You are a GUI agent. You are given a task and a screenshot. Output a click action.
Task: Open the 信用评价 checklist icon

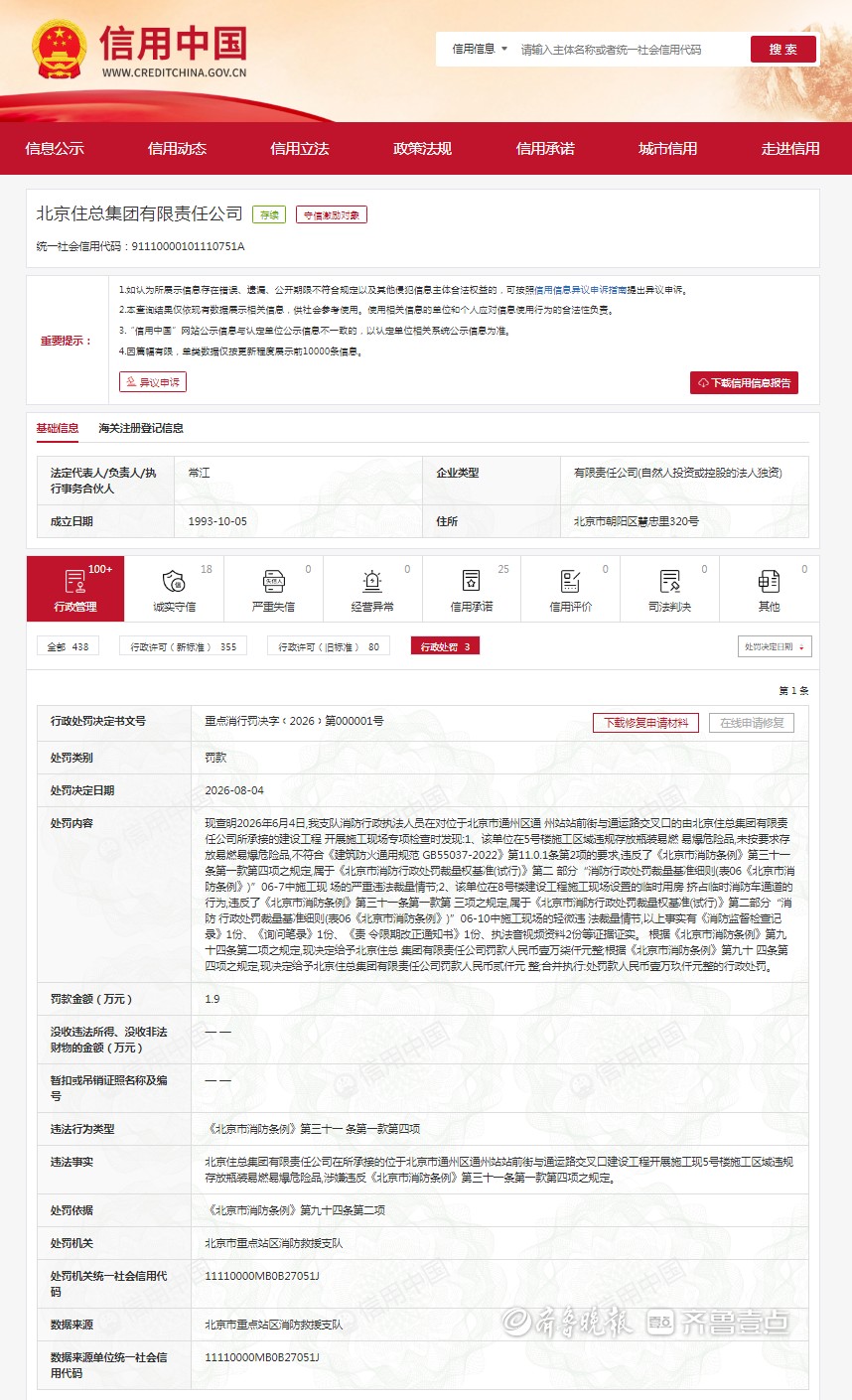coord(570,581)
